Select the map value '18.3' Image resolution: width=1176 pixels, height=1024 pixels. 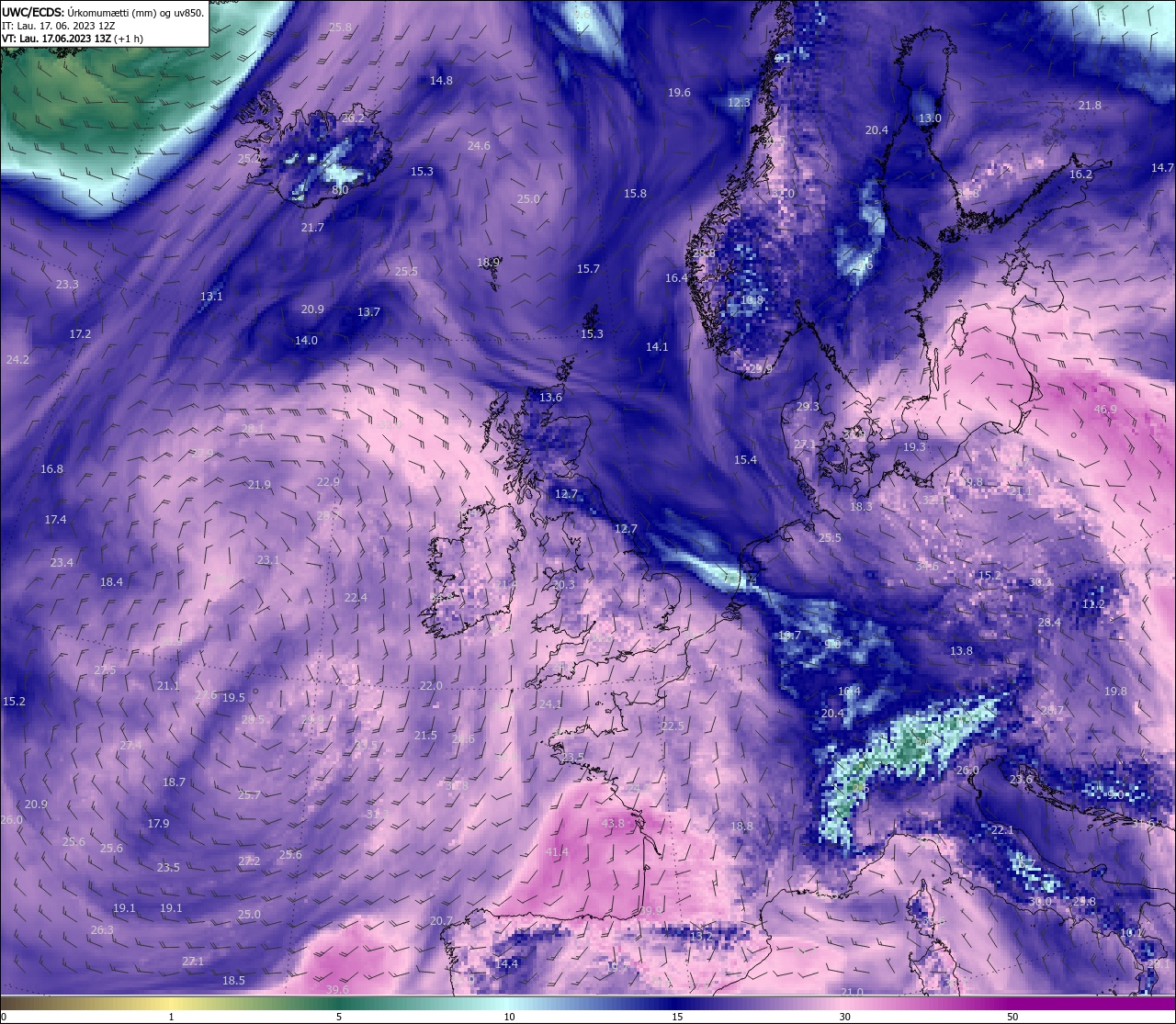[x=861, y=507]
